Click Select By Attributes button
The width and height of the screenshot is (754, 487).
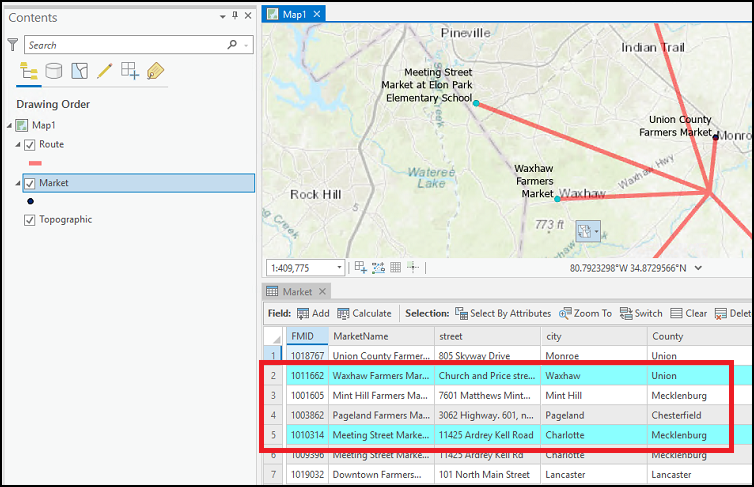(x=502, y=313)
